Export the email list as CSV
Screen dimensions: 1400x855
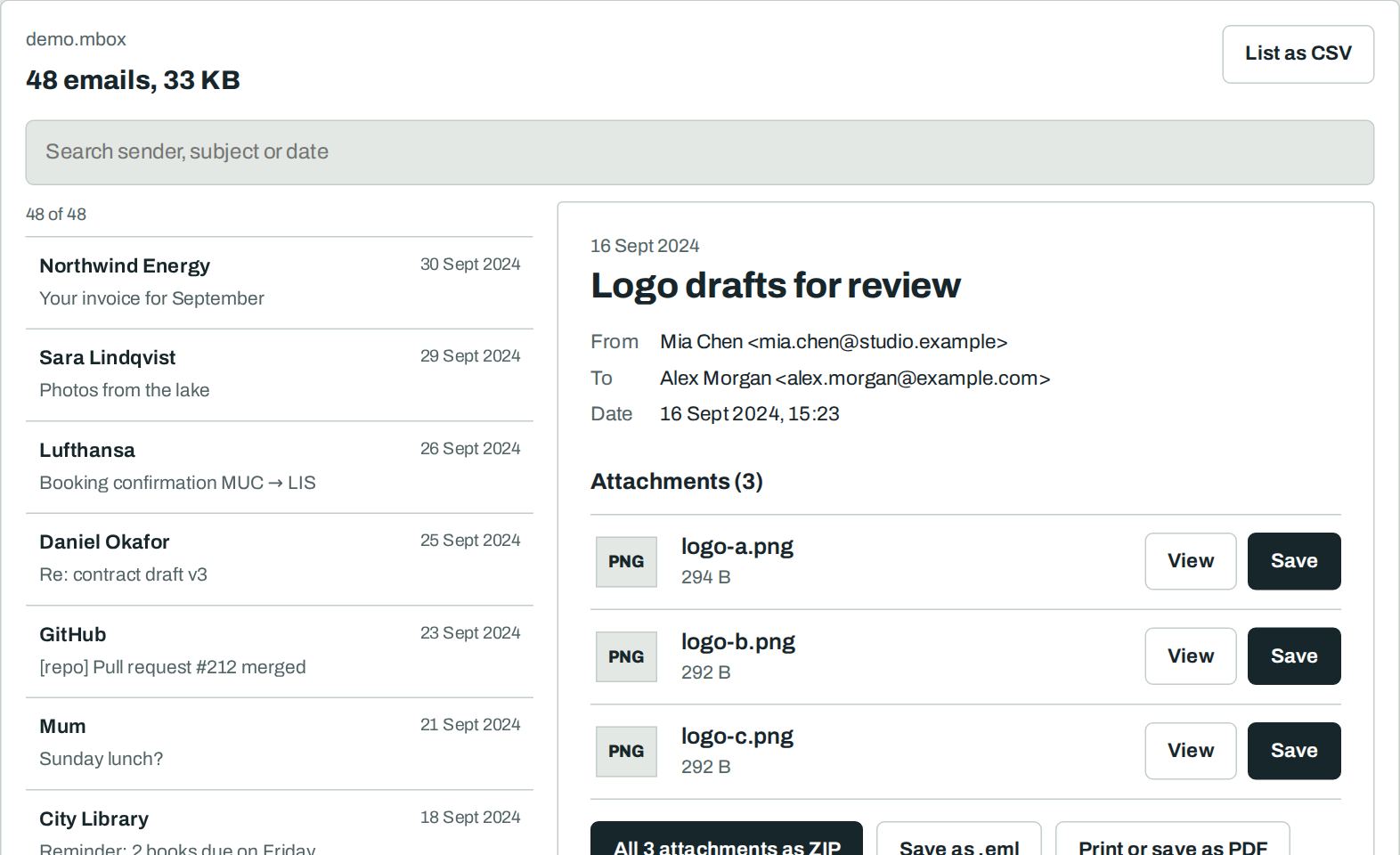[x=1298, y=54]
